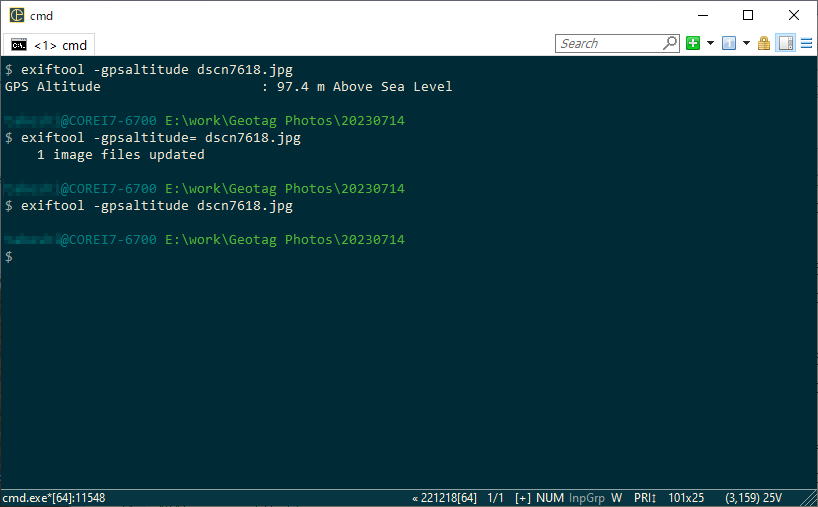818x507 pixels.
Task: Click the console icon on cmd tab
Action: coord(19,45)
